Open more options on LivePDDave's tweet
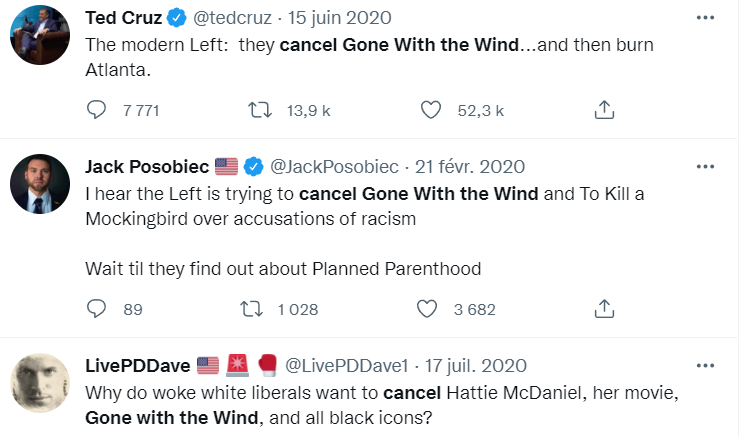This screenshot has height=437, width=741. (705, 366)
